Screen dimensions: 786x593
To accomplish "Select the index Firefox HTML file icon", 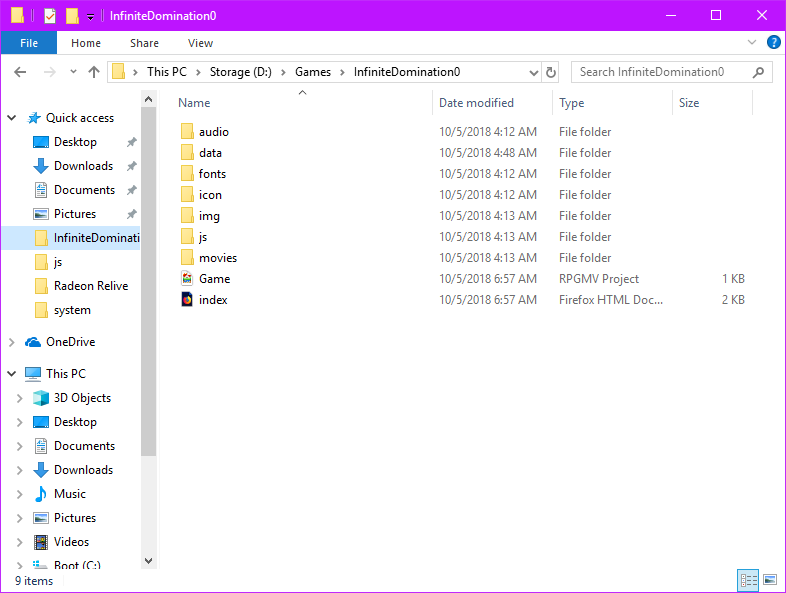I will pyautogui.click(x=187, y=300).
